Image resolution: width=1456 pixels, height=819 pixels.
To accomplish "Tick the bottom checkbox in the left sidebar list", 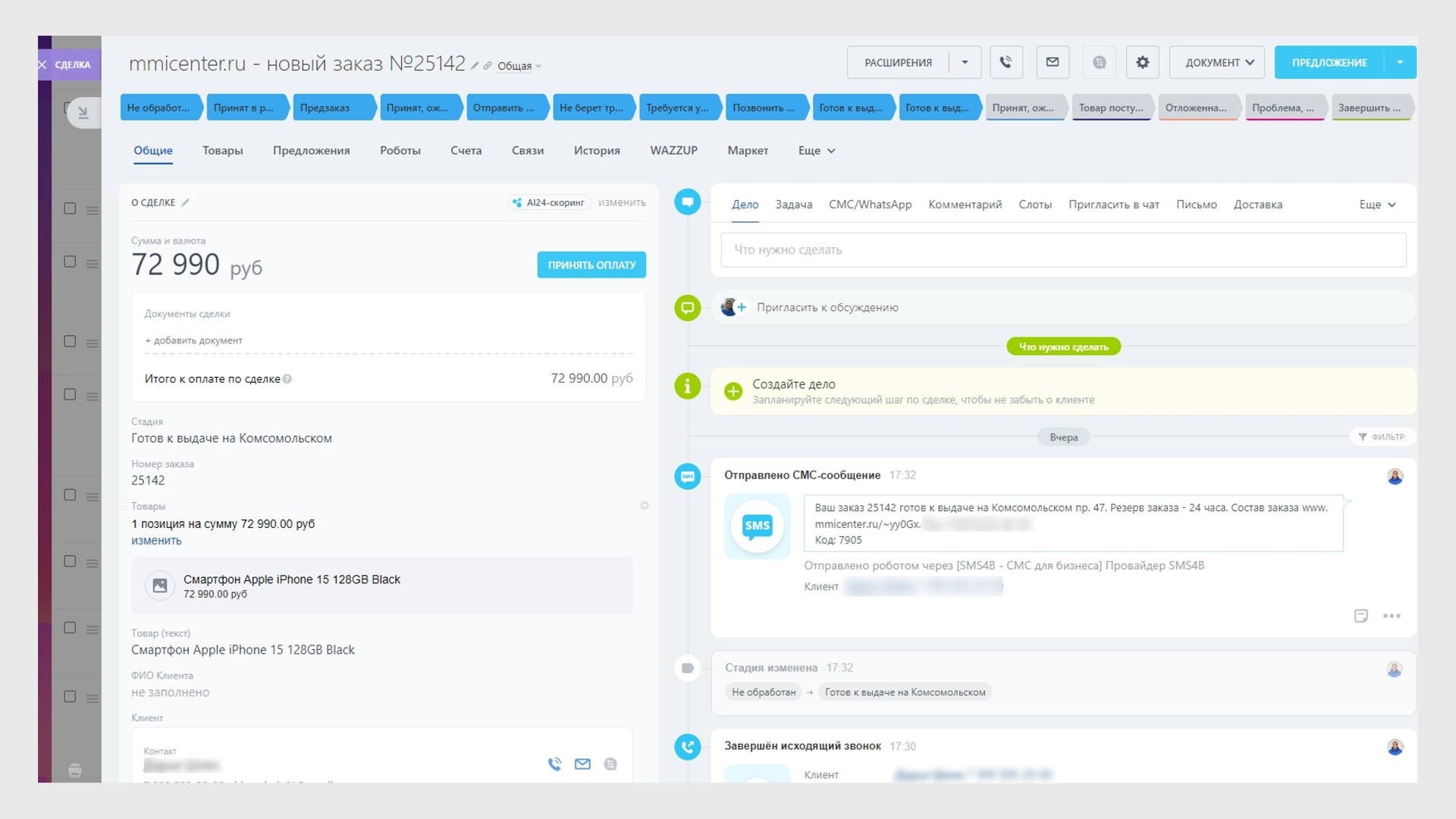I will click(70, 696).
